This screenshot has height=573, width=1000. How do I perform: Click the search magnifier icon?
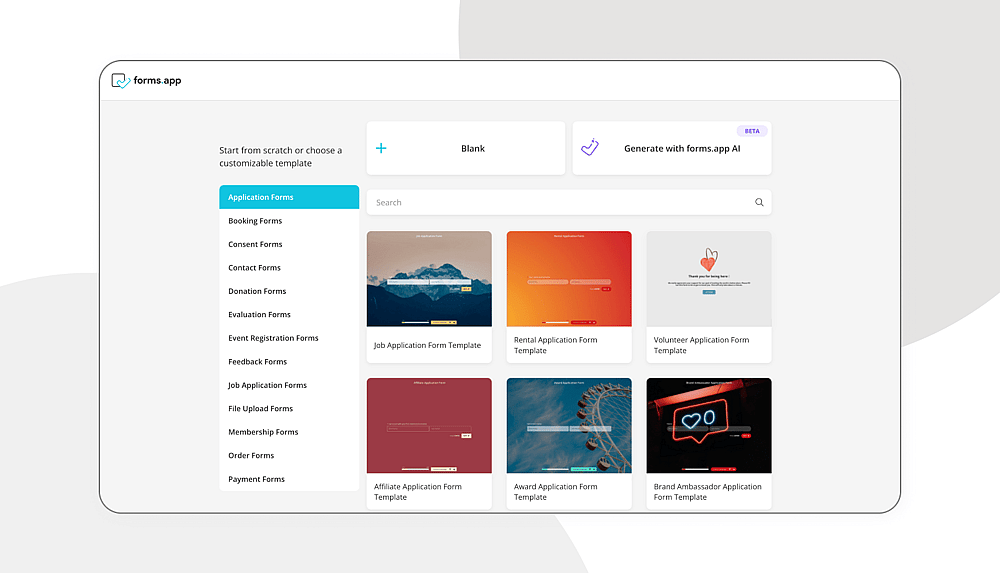pos(759,202)
